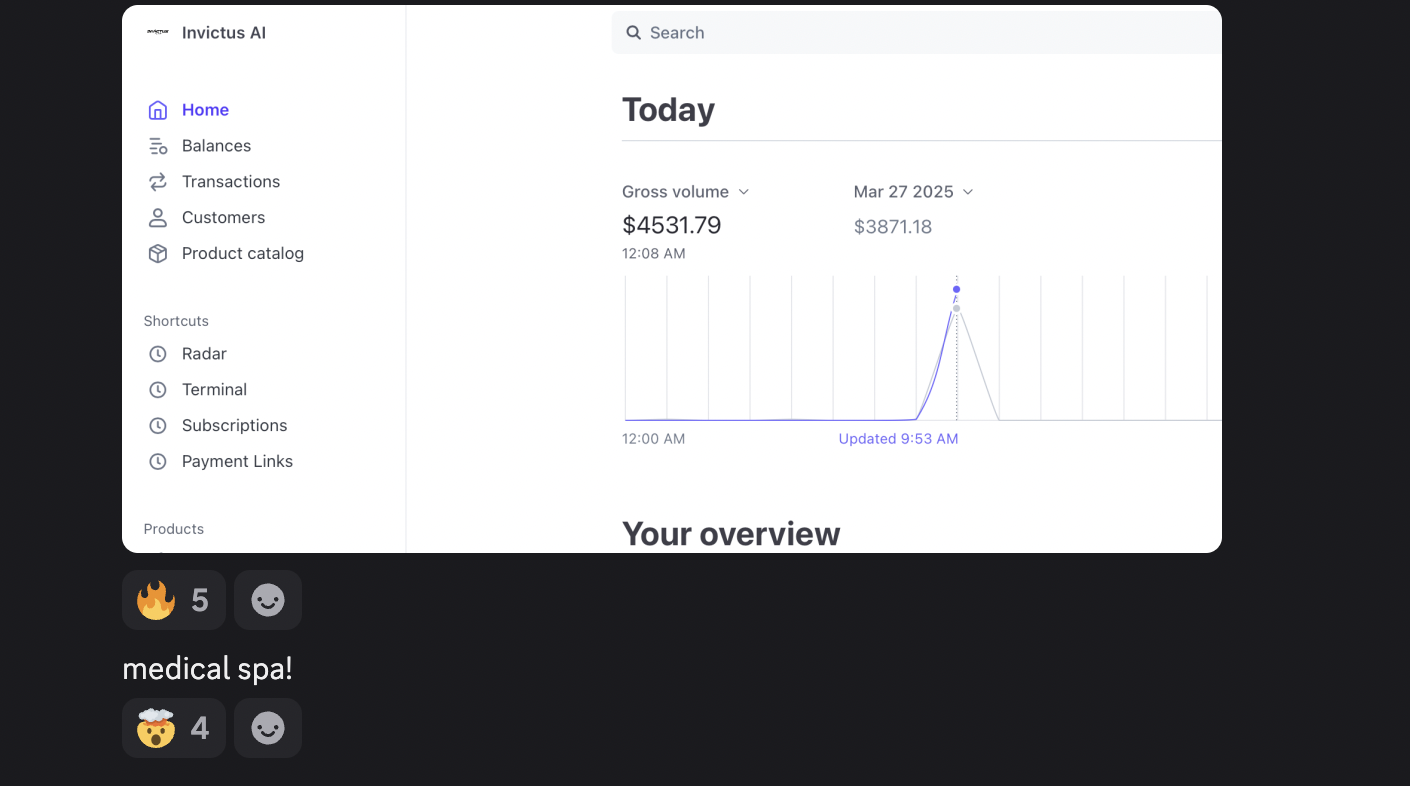Click the Updated 9:53 AM link
The image size is (1410, 786).
(898, 439)
